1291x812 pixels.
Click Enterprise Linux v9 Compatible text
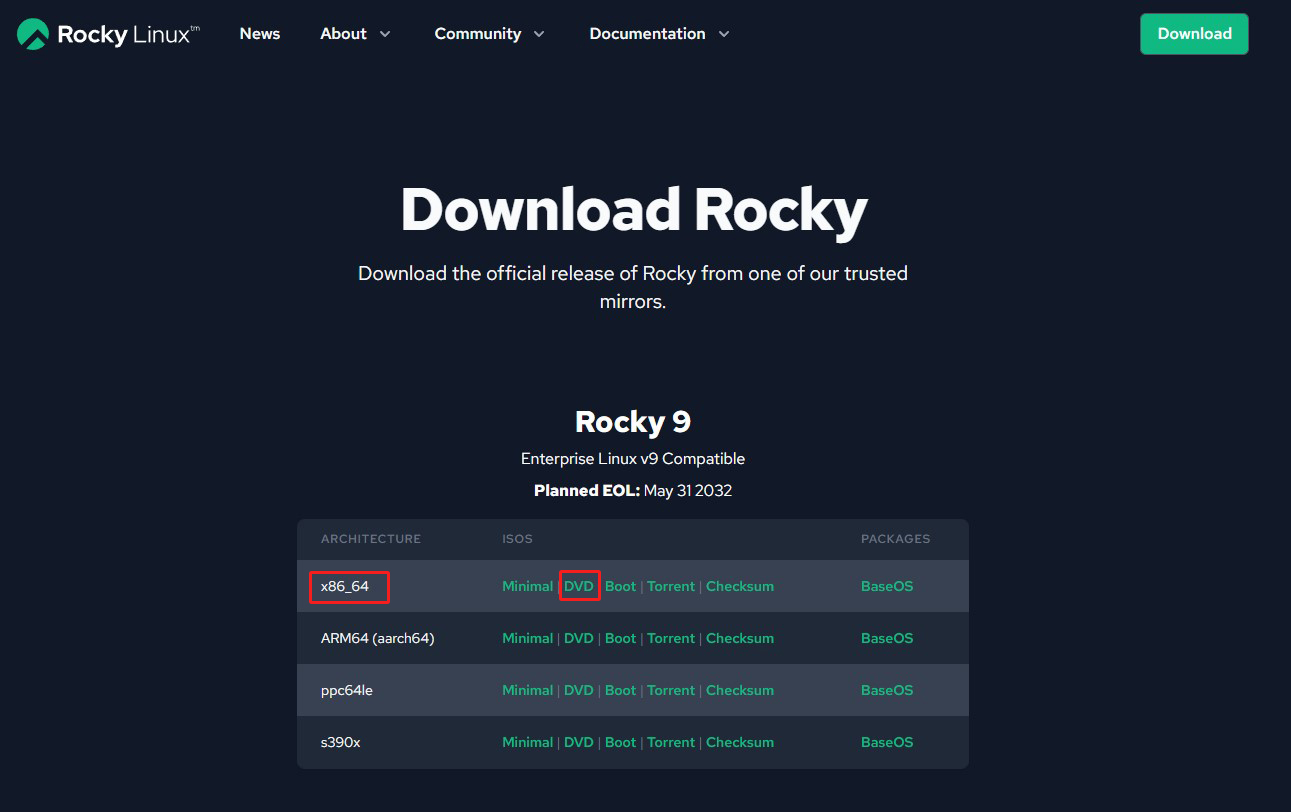click(633, 459)
